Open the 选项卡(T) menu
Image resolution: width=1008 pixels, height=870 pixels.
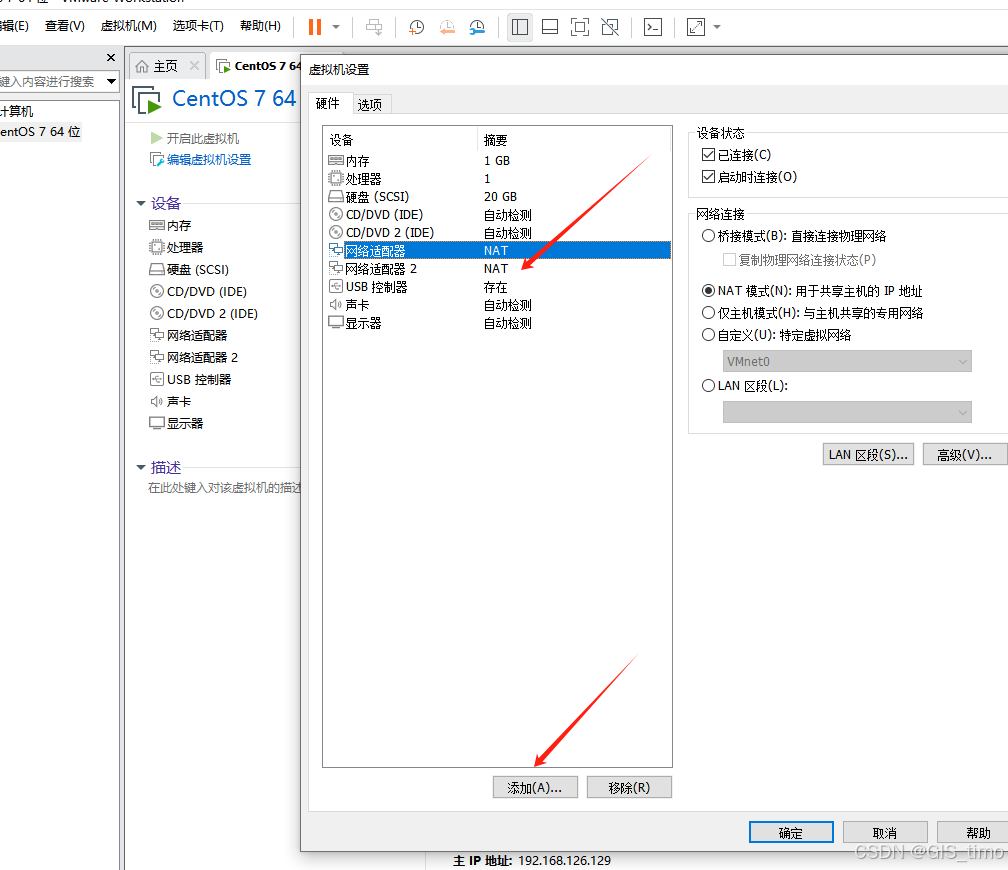click(x=198, y=26)
